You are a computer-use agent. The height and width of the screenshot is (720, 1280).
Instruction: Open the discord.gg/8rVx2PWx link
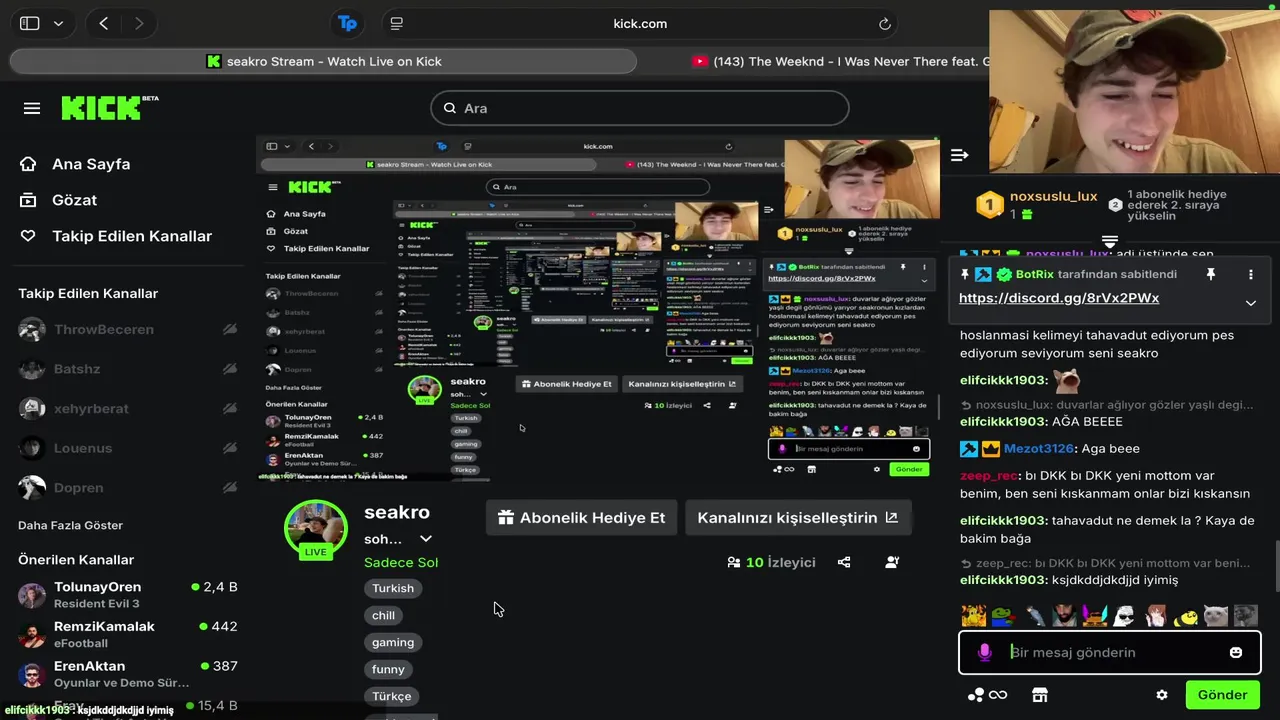(1059, 298)
